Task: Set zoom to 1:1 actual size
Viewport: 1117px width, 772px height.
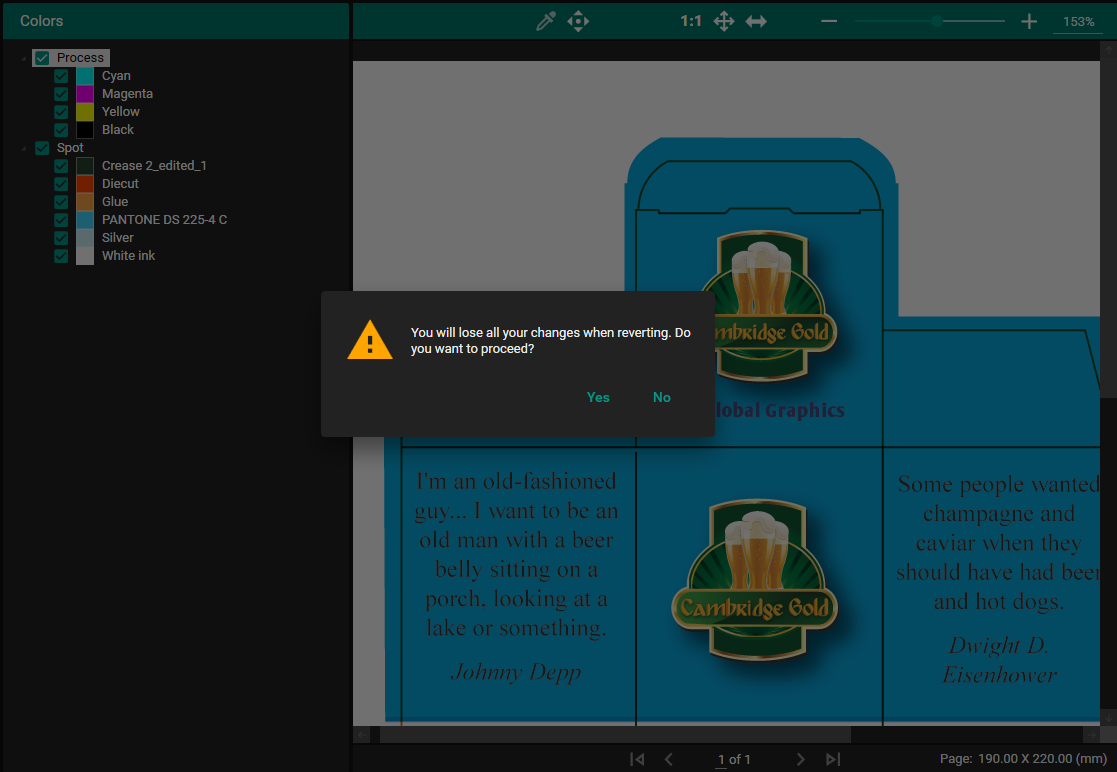Action: (x=691, y=21)
